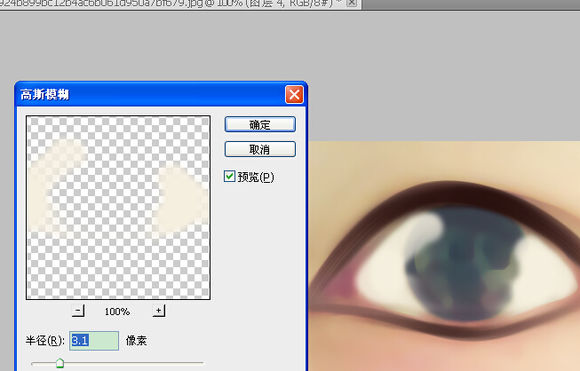This screenshot has height=371, width=580.
Task: Zoom in the preview with plus button
Action: click(159, 311)
